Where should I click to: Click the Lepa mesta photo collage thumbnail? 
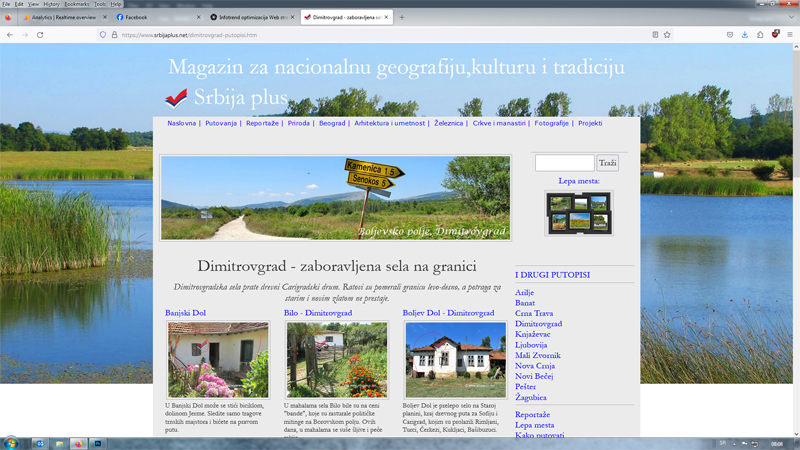pyautogui.click(x=579, y=213)
